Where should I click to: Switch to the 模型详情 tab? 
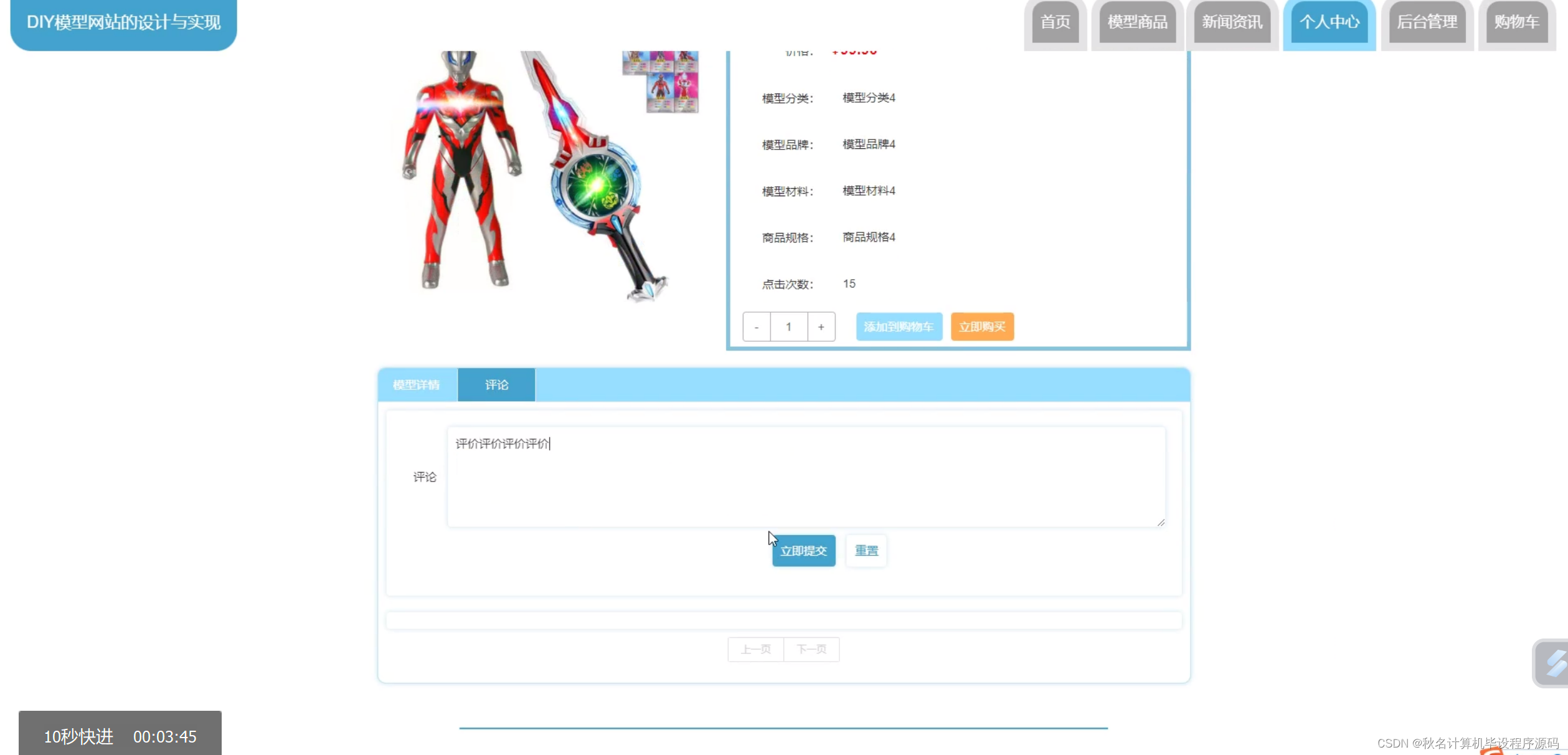(x=417, y=385)
